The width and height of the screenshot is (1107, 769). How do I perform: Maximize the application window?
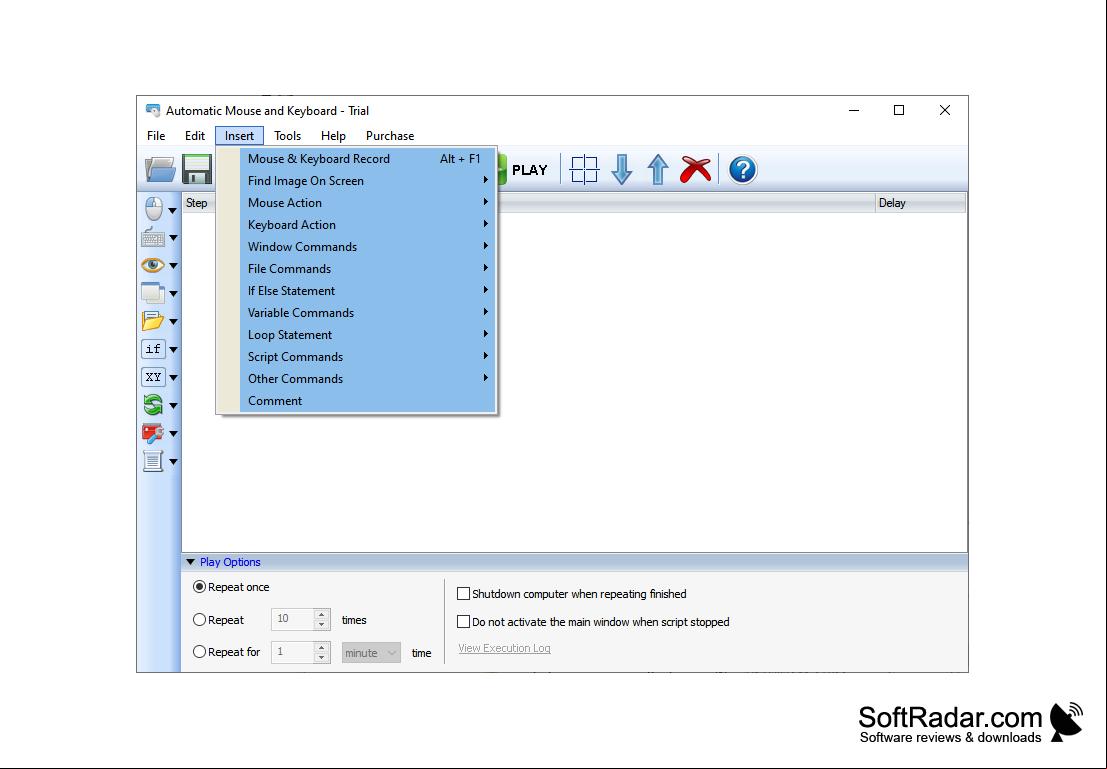click(x=899, y=110)
